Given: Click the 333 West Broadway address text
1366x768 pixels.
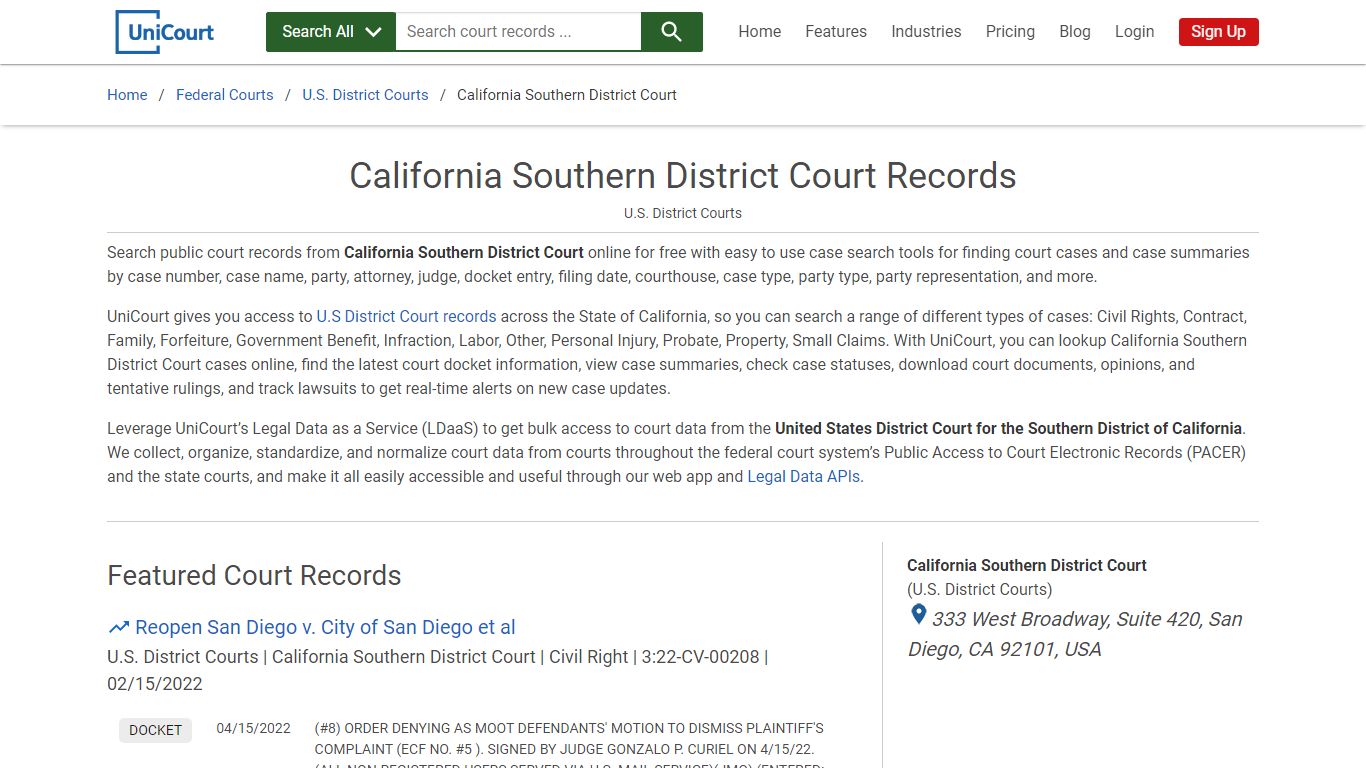Looking at the screenshot, I should tap(1075, 634).
